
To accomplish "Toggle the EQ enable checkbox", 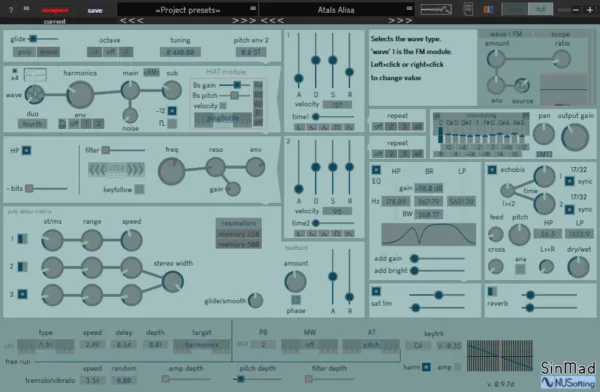I will tap(376, 170).
